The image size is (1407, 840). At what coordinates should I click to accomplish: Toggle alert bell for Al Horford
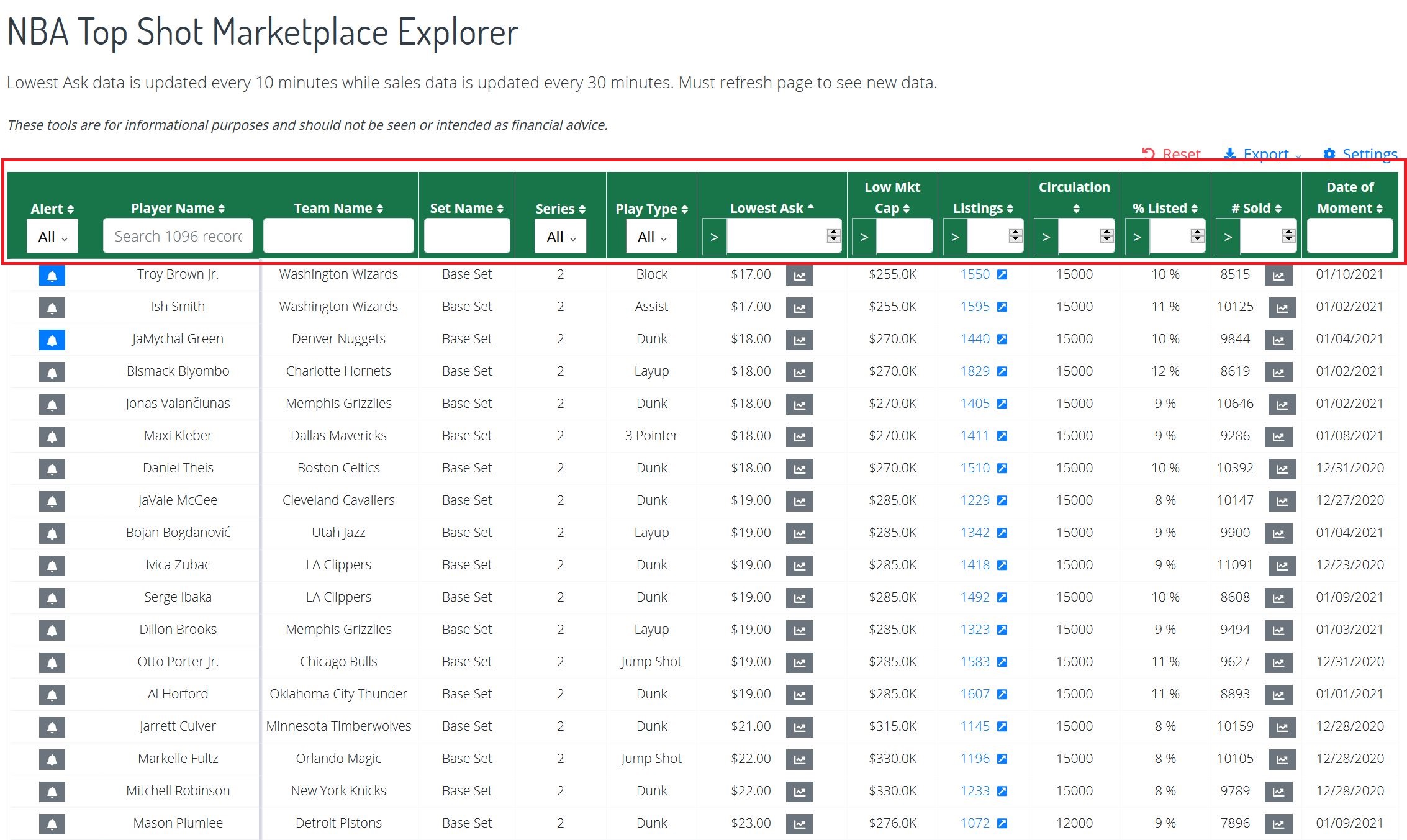[x=52, y=695]
